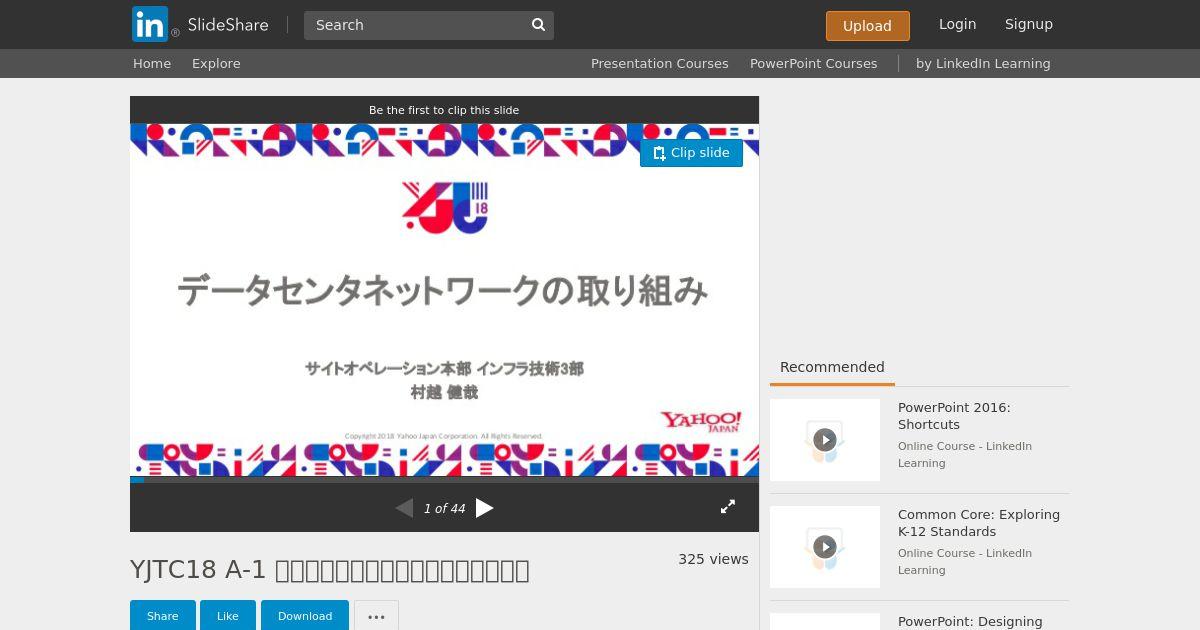
Task: Click the slide counter 1 of 44
Action: coord(444,509)
